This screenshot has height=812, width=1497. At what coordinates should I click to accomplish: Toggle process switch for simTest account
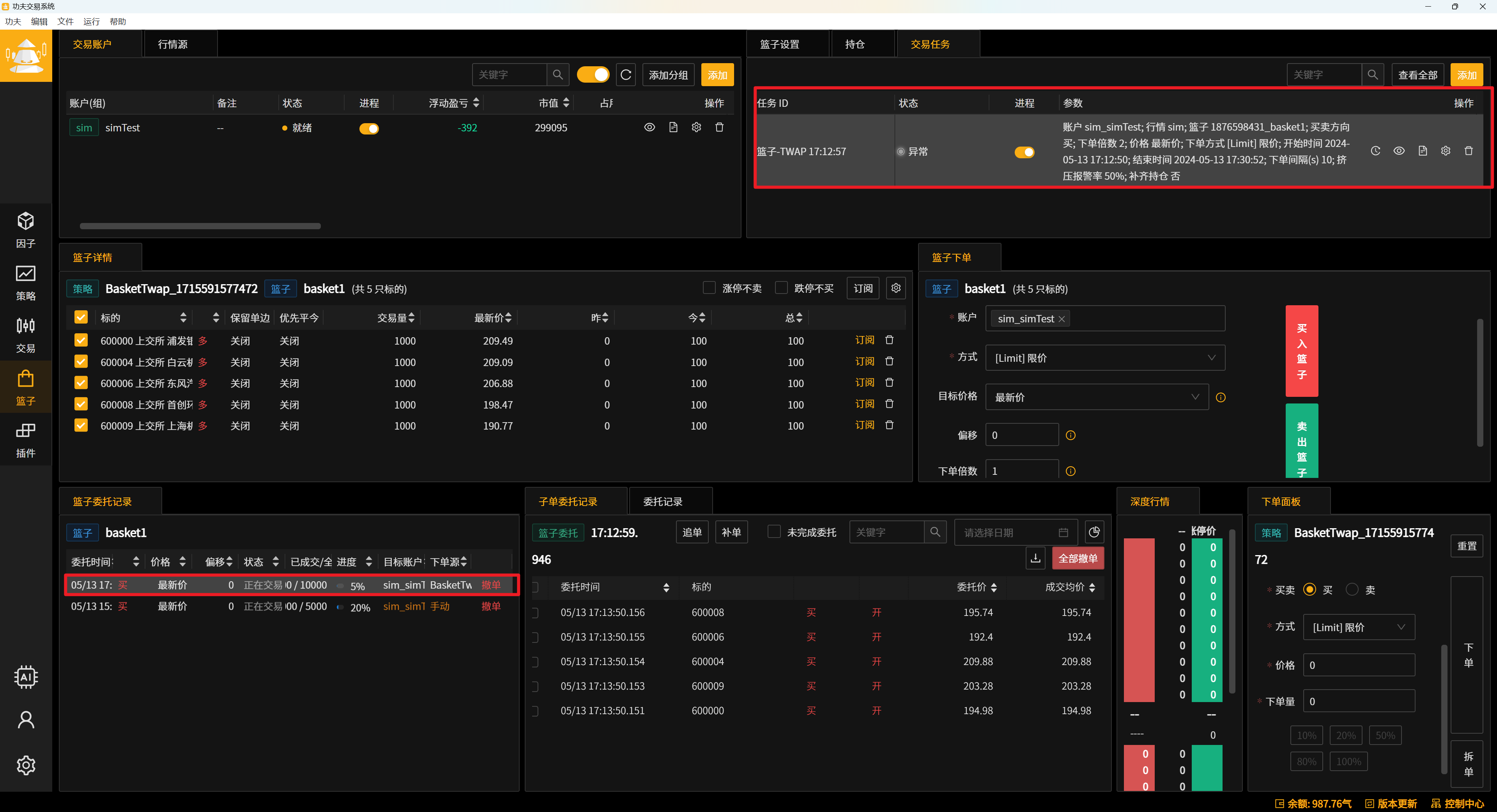[369, 129]
